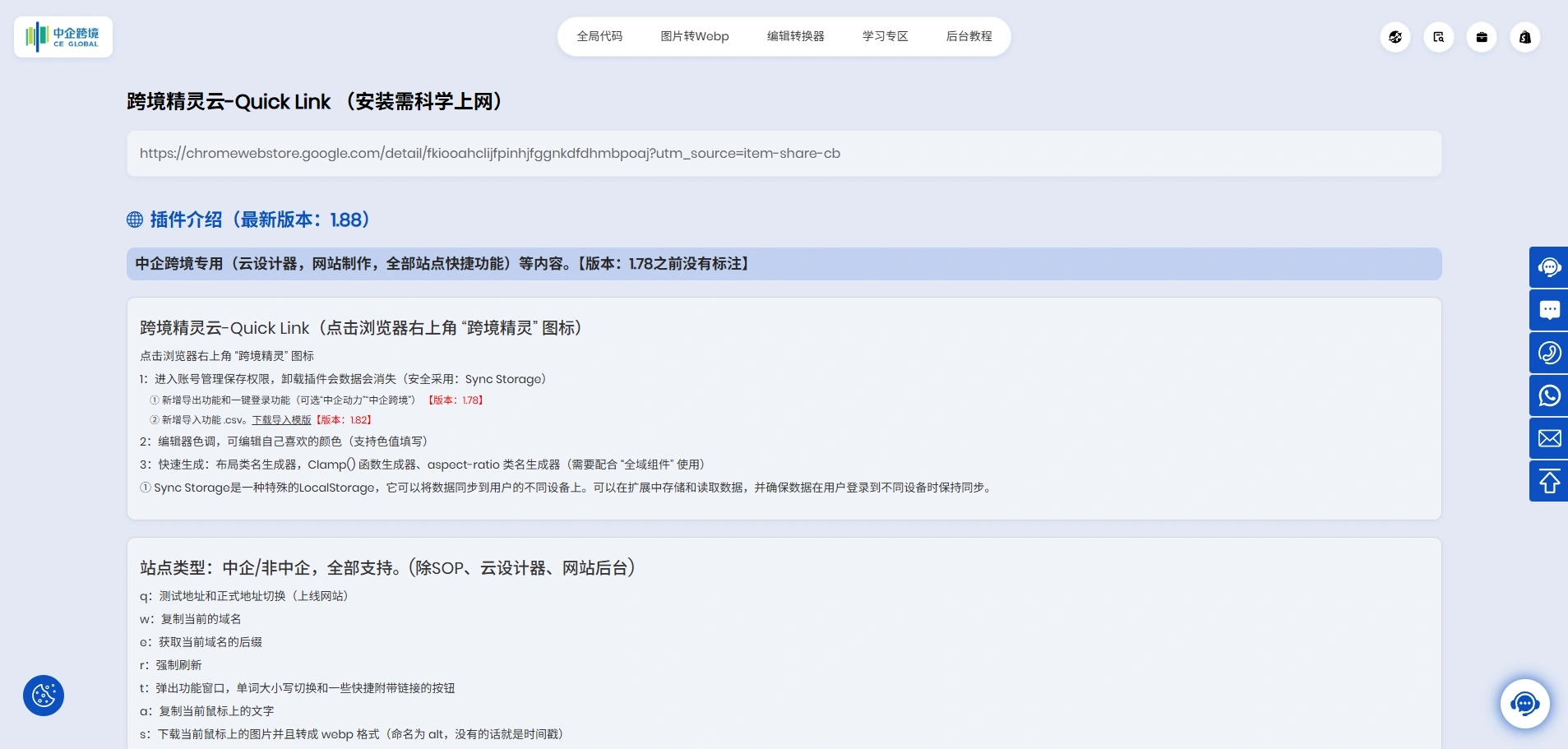Image resolution: width=1568 pixels, height=749 pixels.
Task: Click the email envelope sidebar icon
Action: coord(1549,438)
